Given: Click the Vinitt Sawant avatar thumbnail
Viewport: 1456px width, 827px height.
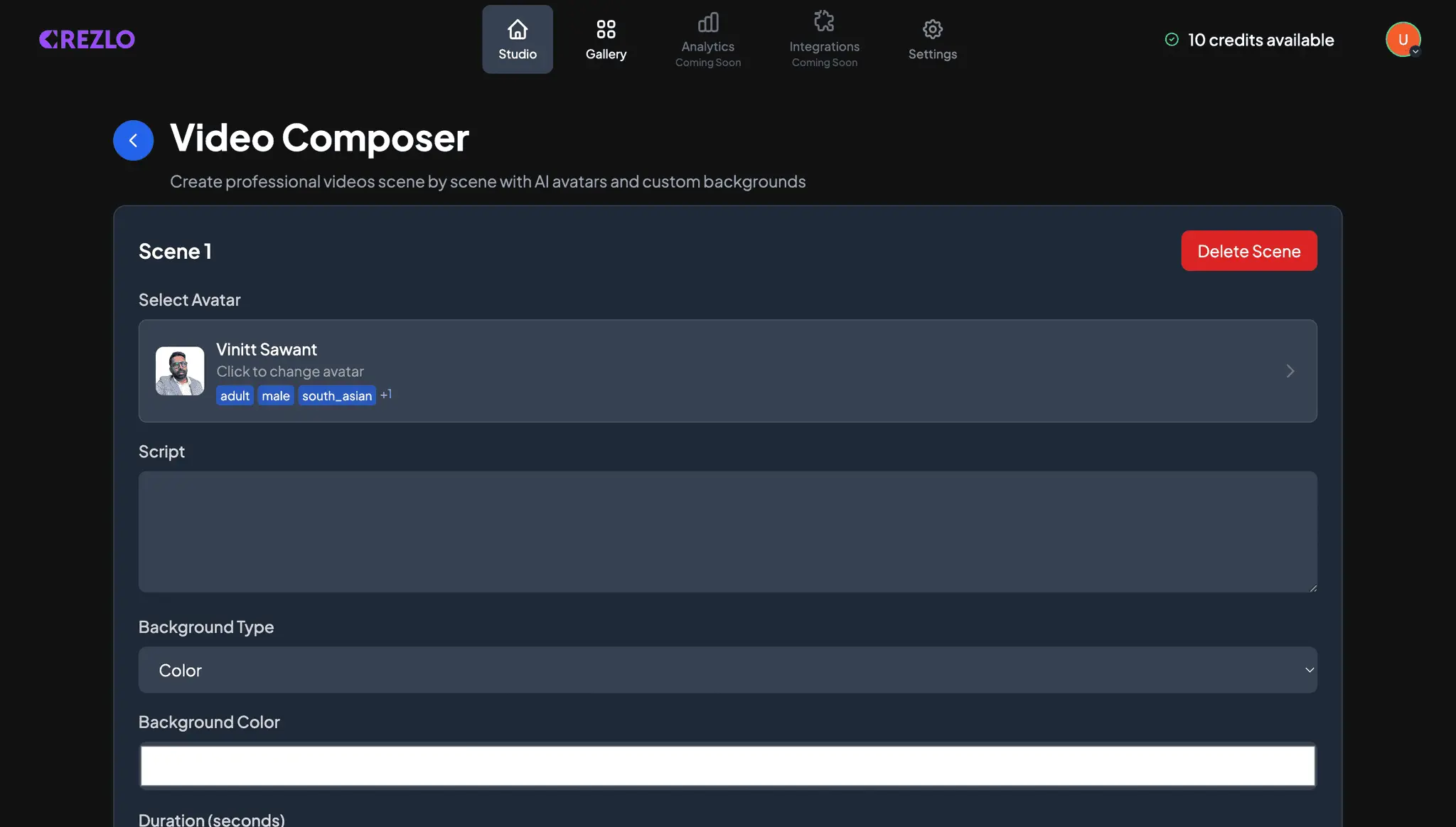Looking at the screenshot, I should point(180,370).
